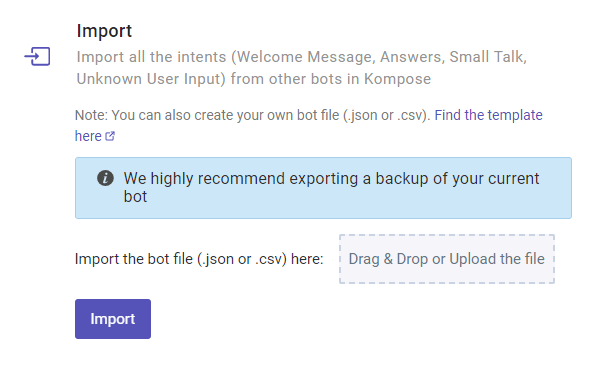
Task: Click "Small Talk" in the description
Action: pyautogui.click(x=486, y=57)
